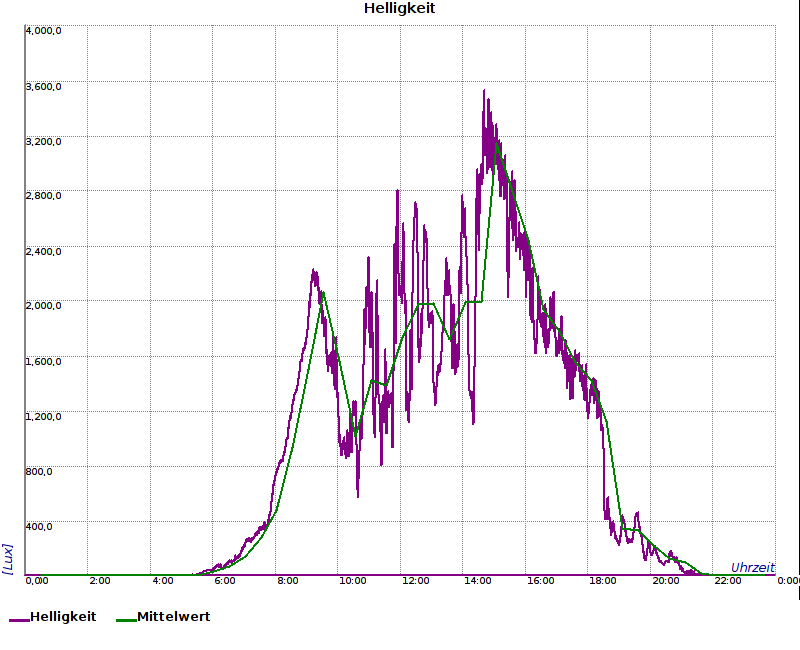This screenshot has height=650, width=800.
Task: Click the purple Helligkeit legend line swatch
Action: coord(19,619)
